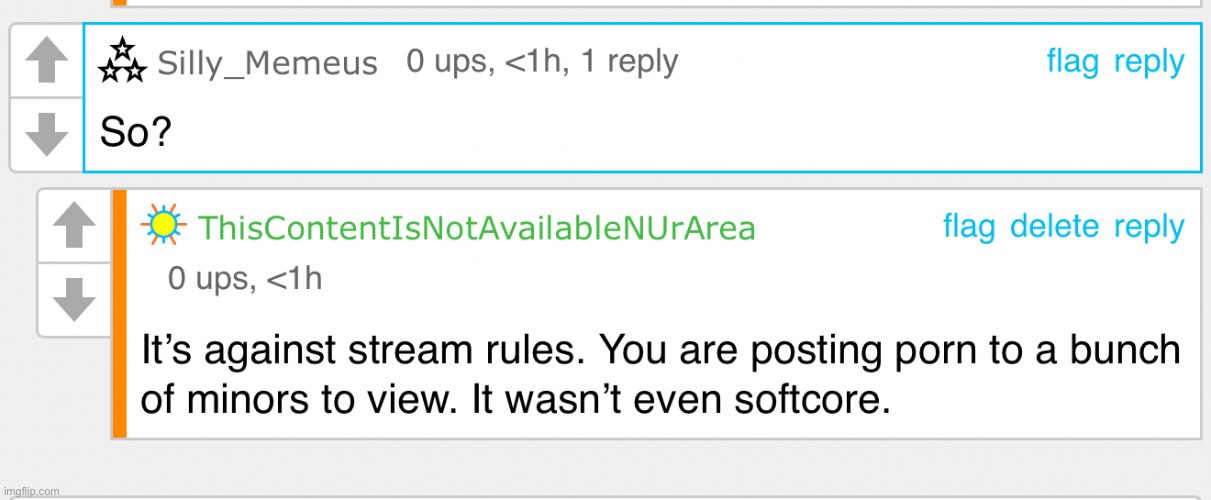
Task: Click the stars badge beside Silly_Memeus
Action: (122, 61)
